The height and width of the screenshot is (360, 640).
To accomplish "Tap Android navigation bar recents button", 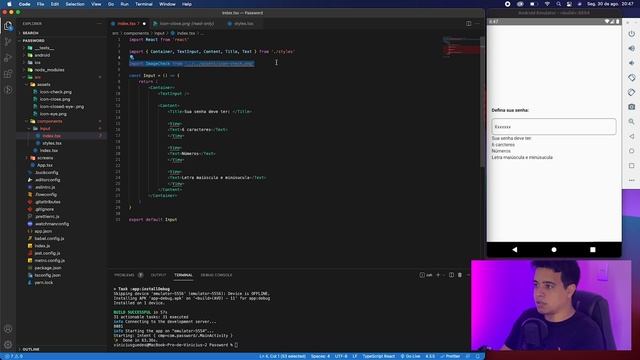I will [x=593, y=249].
